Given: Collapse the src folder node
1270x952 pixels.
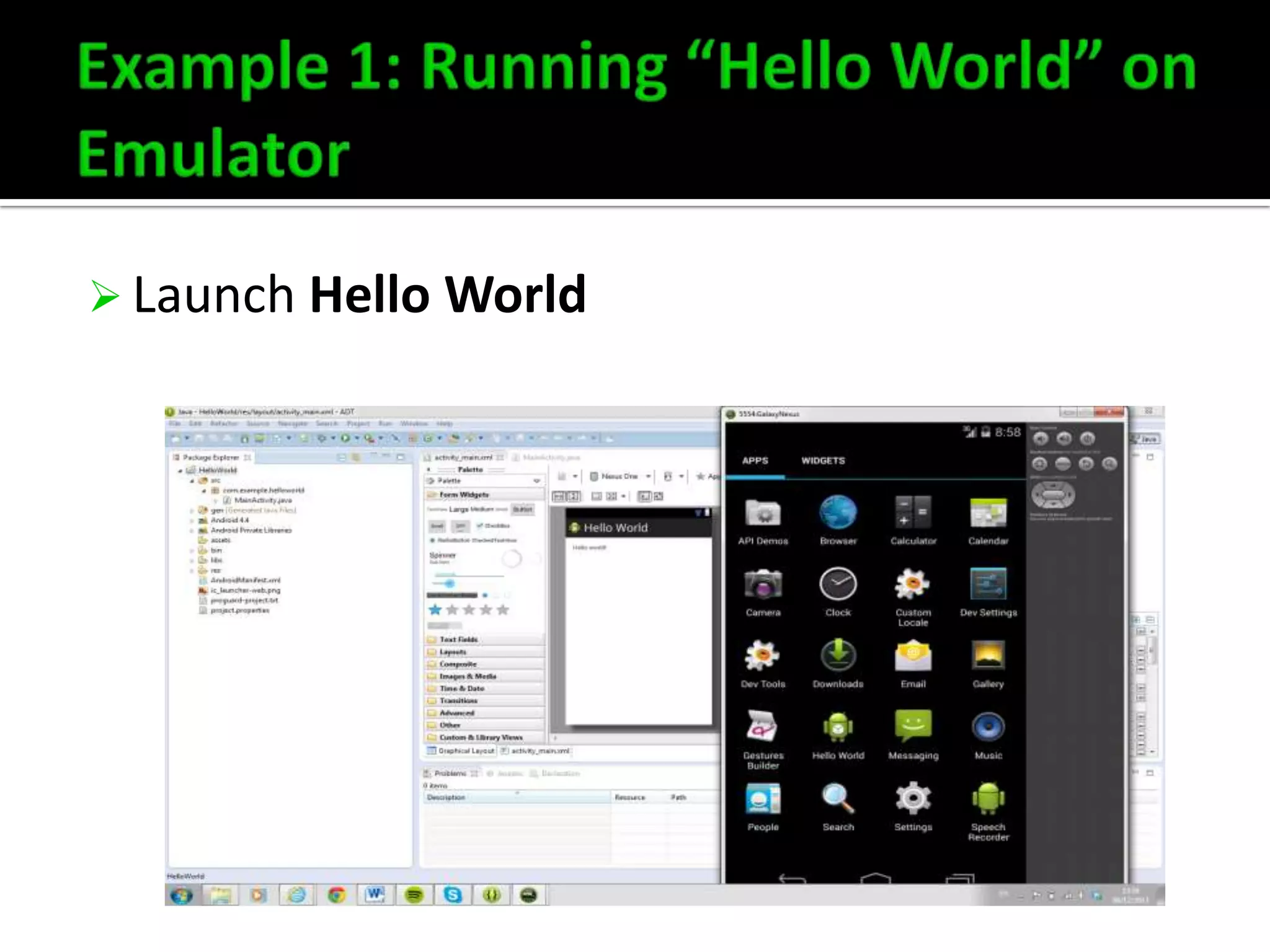Looking at the screenshot, I should coord(192,480).
